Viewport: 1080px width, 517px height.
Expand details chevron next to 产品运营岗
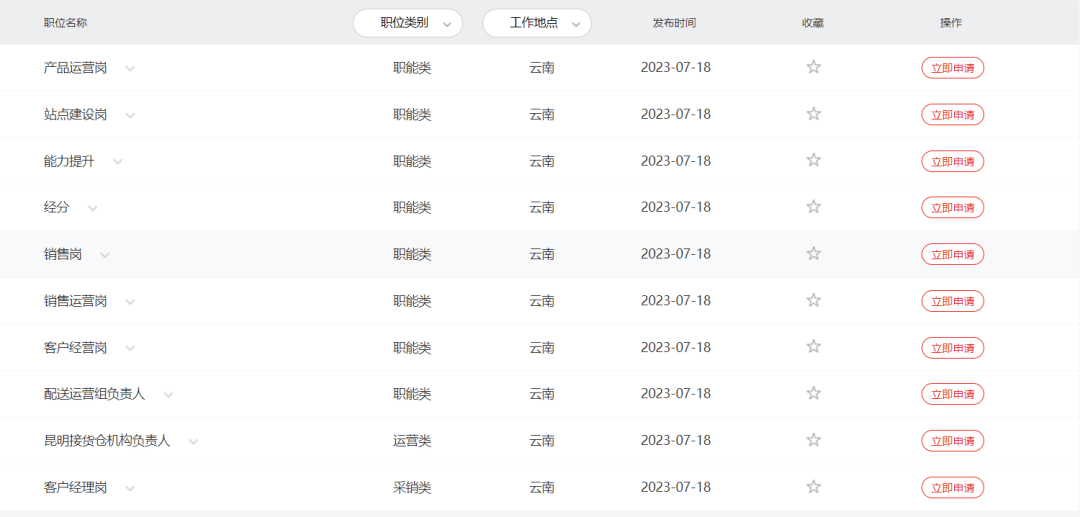[130, 69]
